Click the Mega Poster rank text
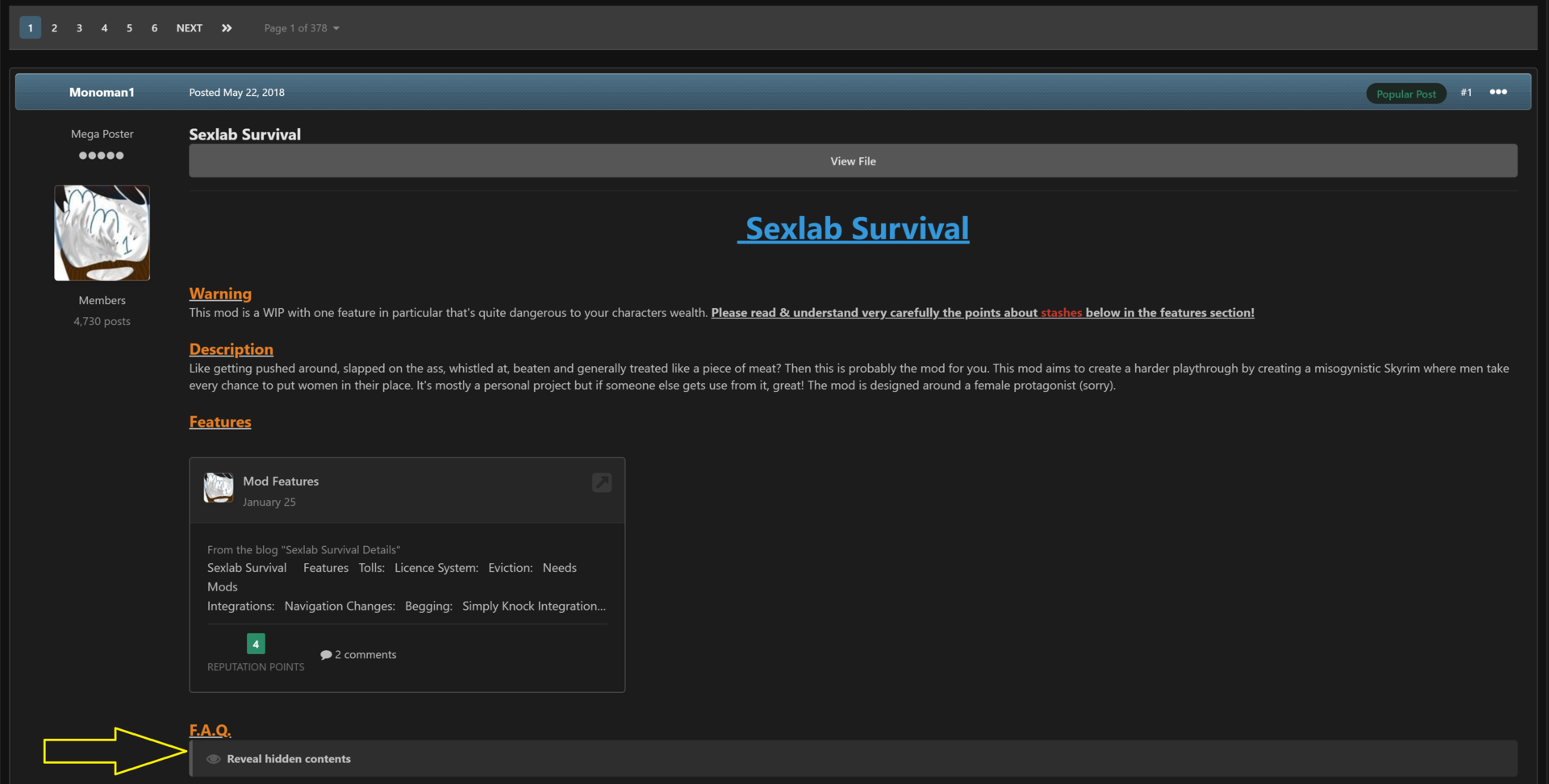The image size is (1549, 784). pos(102,134)
